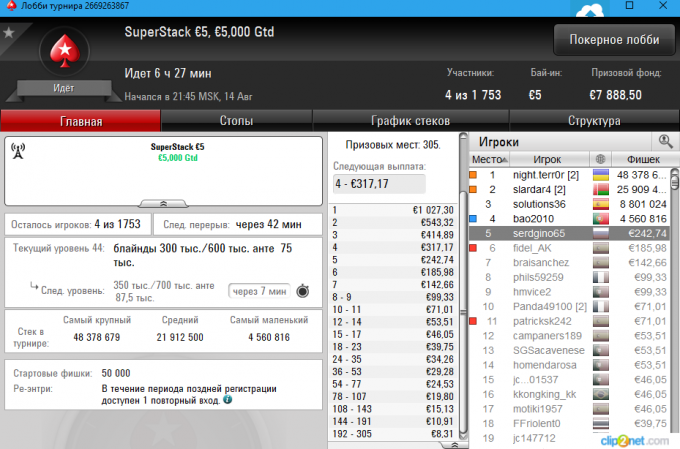Select player kkongking_kk row
Screen dimensions: 680x449
[x=569, y=394]
